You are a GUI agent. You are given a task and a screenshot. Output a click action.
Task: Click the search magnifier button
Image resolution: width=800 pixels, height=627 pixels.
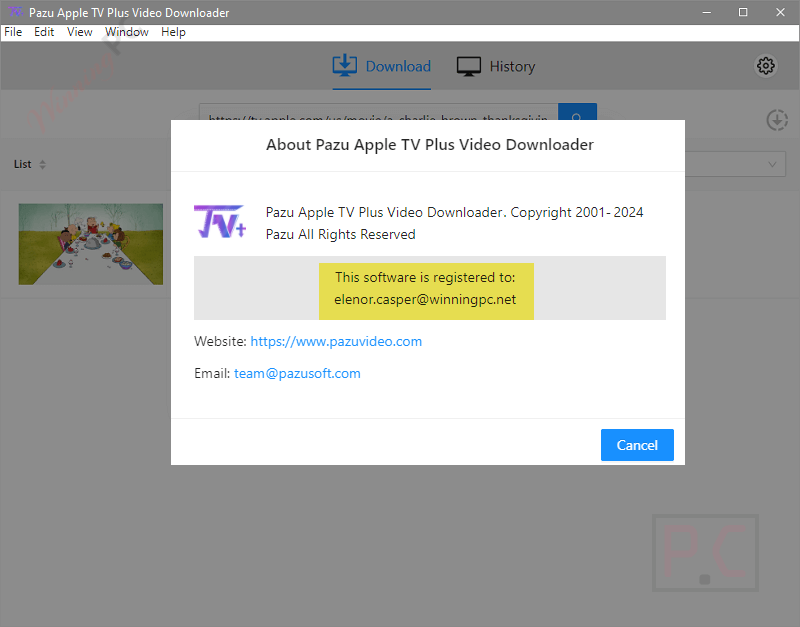(577, 112)
